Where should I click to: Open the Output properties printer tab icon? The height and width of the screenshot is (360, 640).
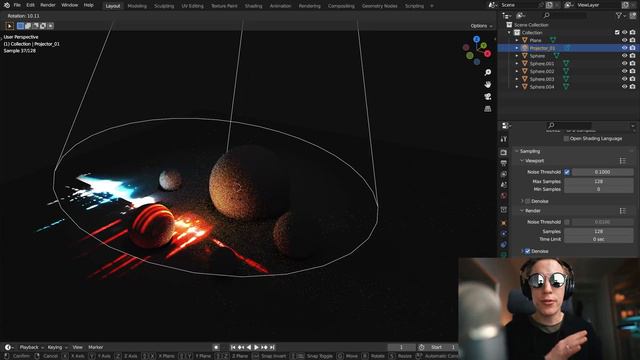[x=504, y=163]
